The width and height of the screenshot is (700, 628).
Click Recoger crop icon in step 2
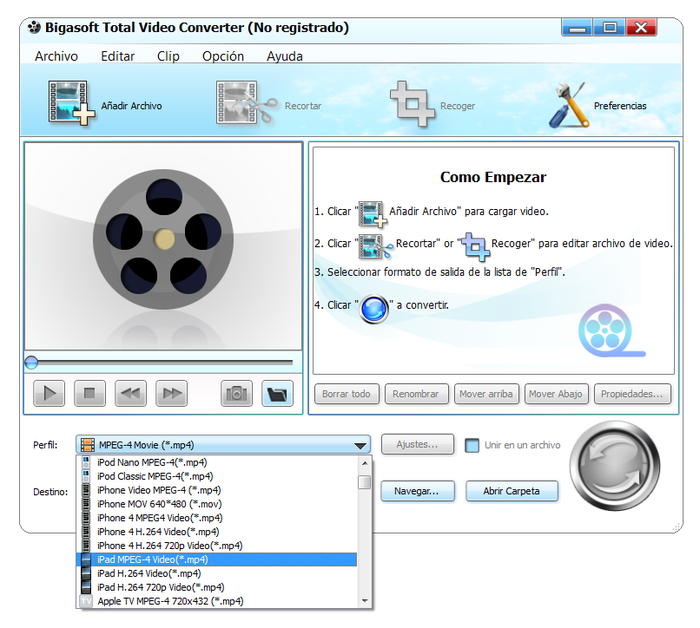(475, 246)
